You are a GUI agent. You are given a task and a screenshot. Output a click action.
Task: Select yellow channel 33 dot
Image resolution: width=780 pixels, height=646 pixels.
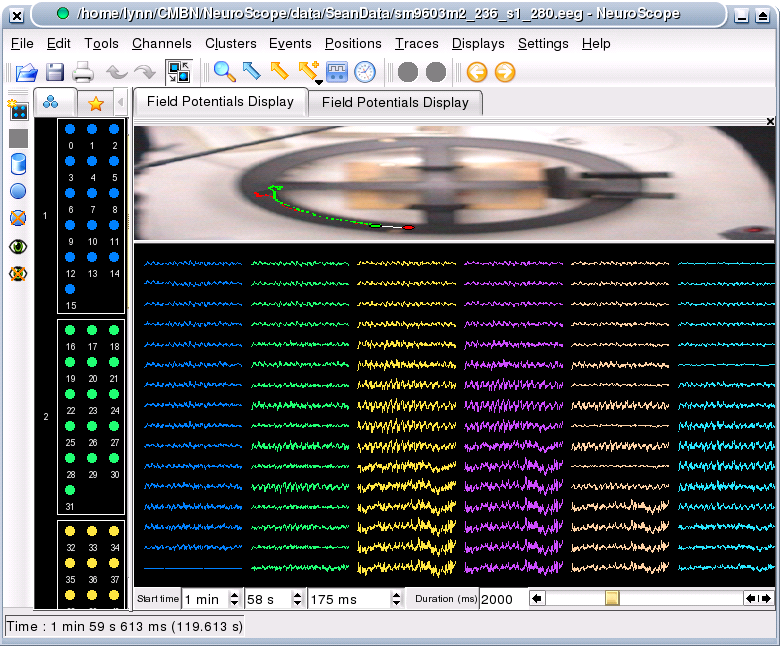[92, 531]
